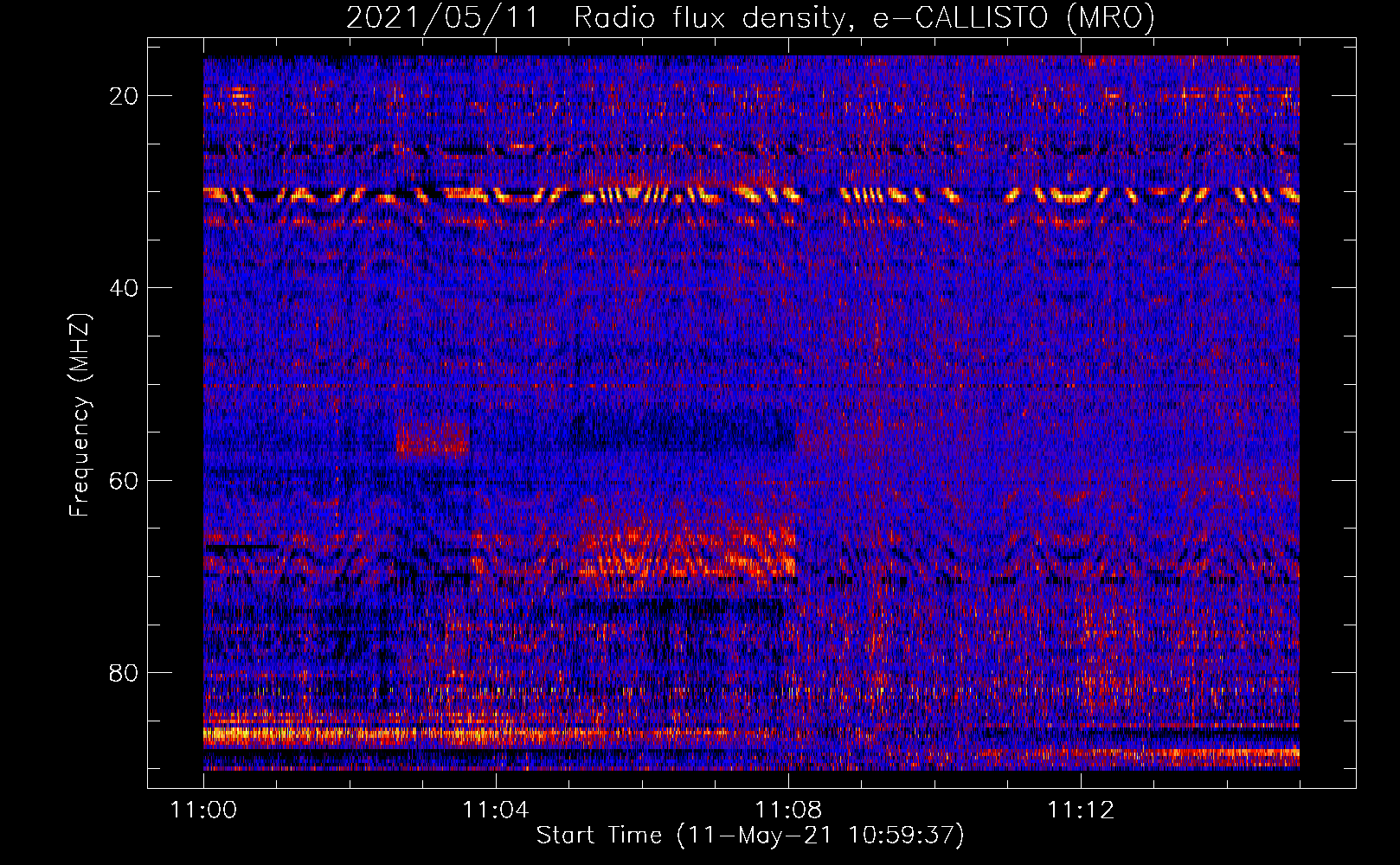This screenshot has width=1400, height=865.
Task: Click the '11:04' time tick label
Action: coord(496,811)
